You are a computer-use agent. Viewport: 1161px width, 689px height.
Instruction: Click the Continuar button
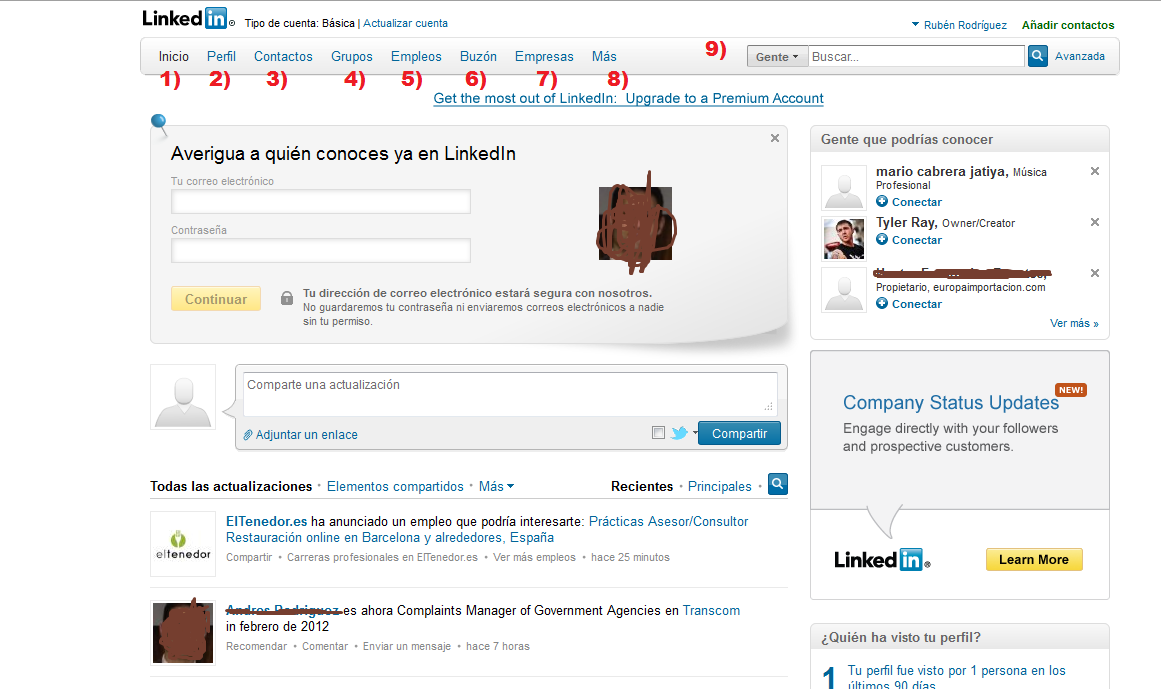215,298
